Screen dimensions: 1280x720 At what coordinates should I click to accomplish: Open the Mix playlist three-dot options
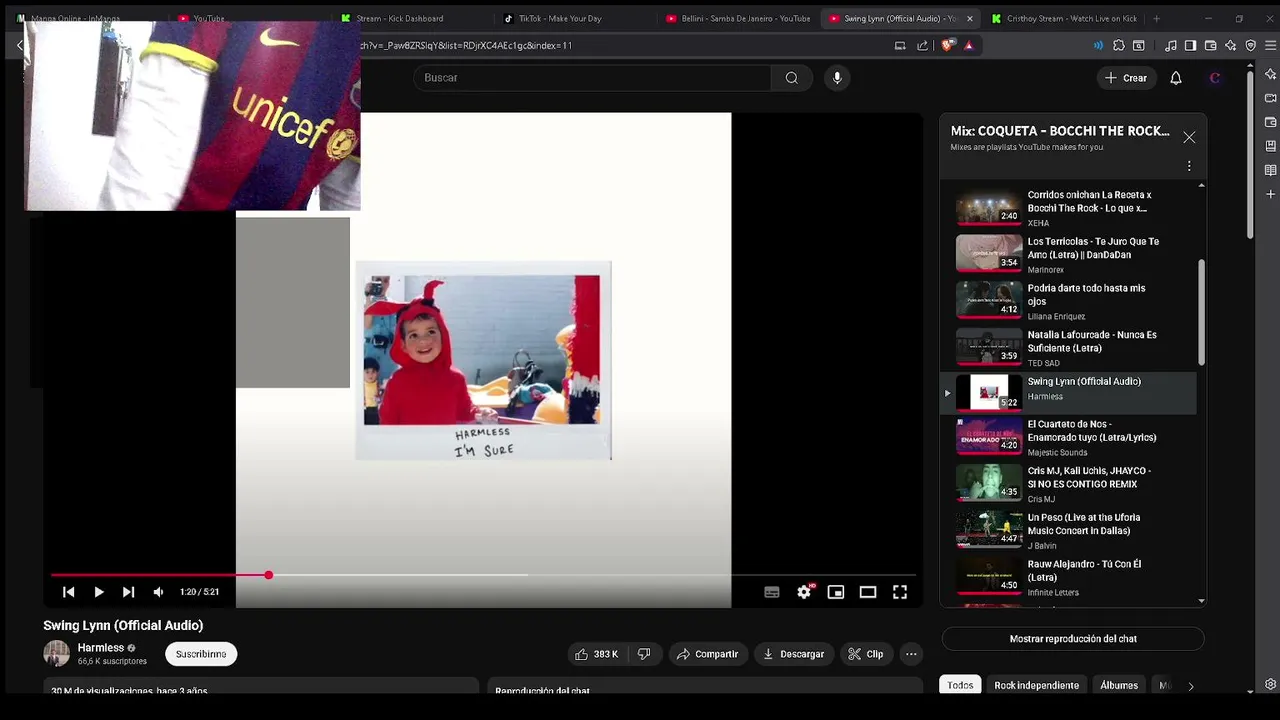tap(1189, 166)
